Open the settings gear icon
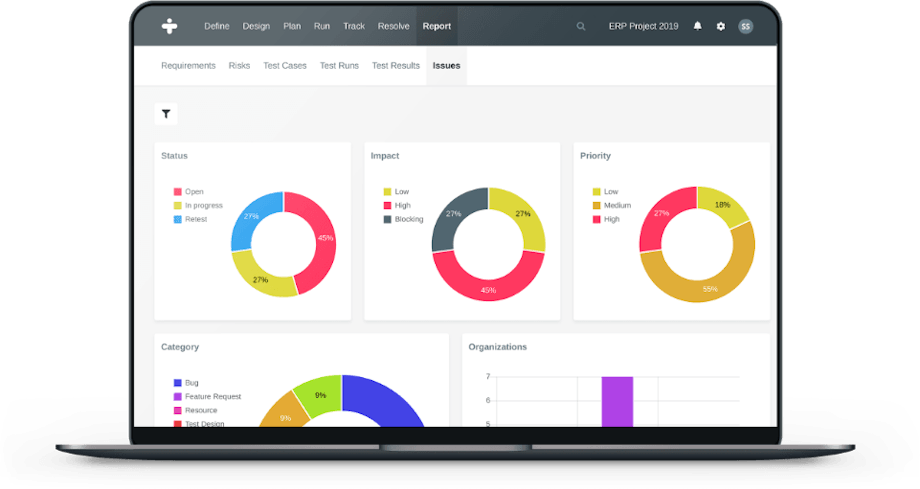The image size is (920, 489). click(721, 27)
